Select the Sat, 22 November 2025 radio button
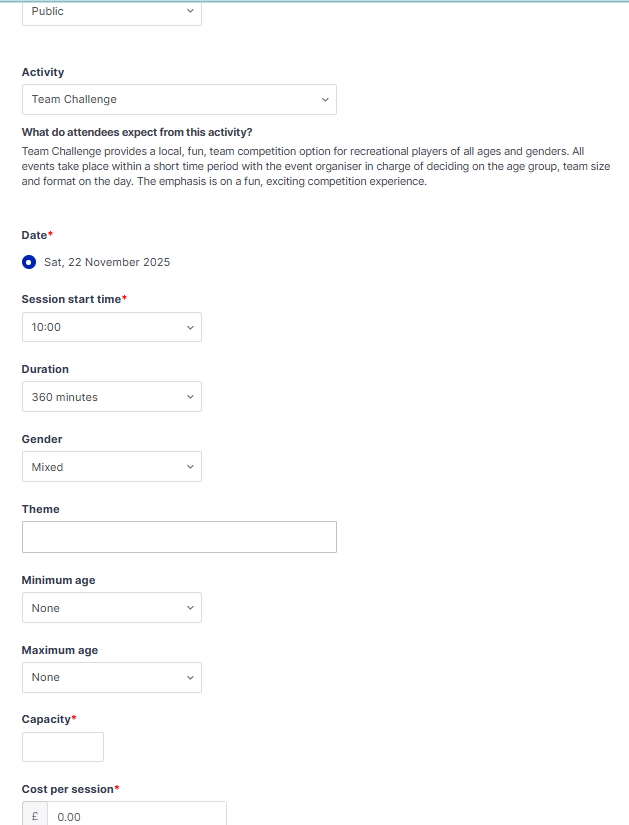The height and width of the screenshot is (825, 629). [x=30, y=263]
